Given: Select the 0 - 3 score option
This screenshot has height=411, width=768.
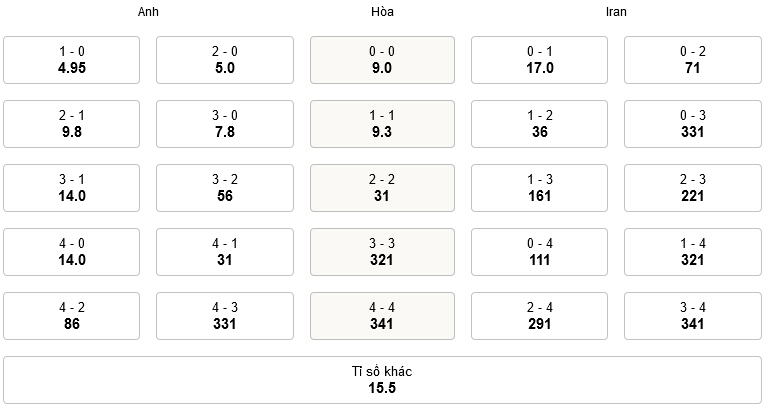Looking at the screenshot, I should (x=693, y=124).
